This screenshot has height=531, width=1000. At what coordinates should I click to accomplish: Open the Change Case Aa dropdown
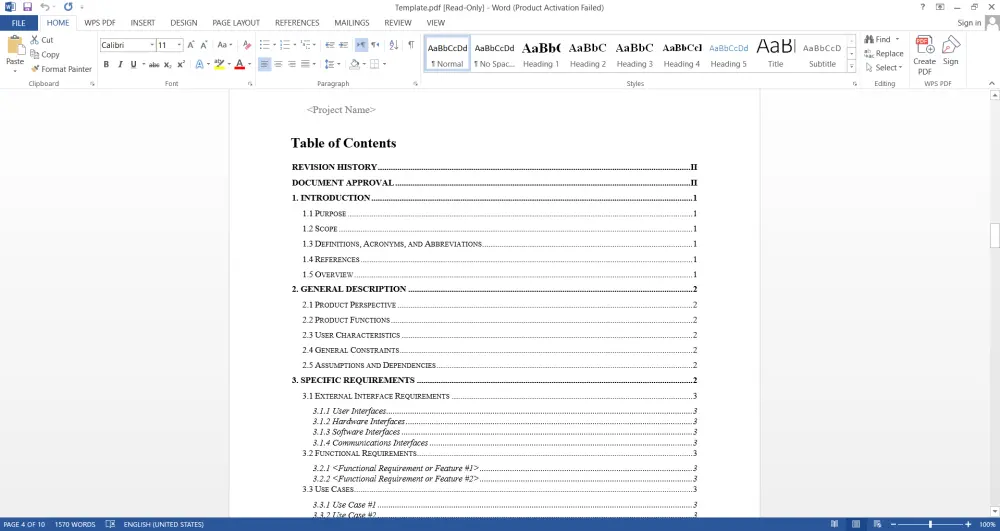[224, 45]
